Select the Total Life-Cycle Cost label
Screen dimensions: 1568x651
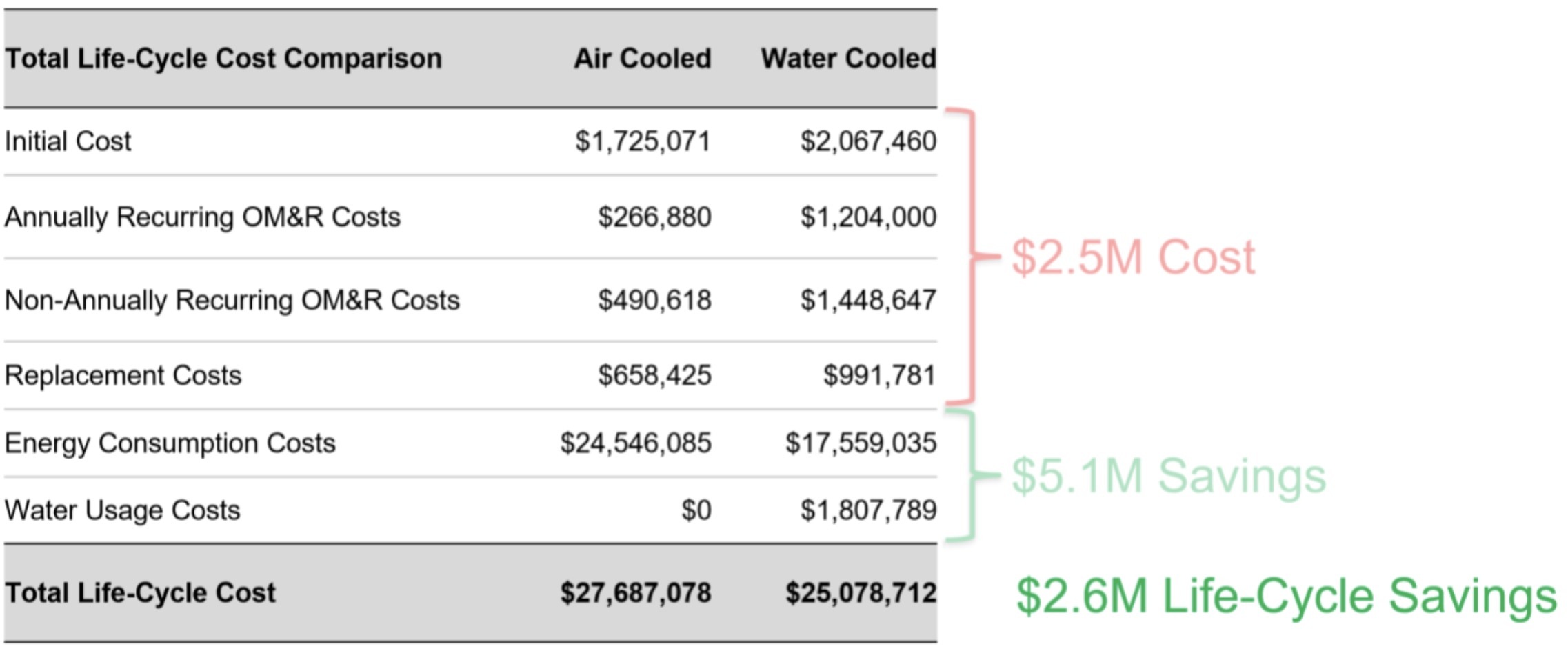click(140, 593)
